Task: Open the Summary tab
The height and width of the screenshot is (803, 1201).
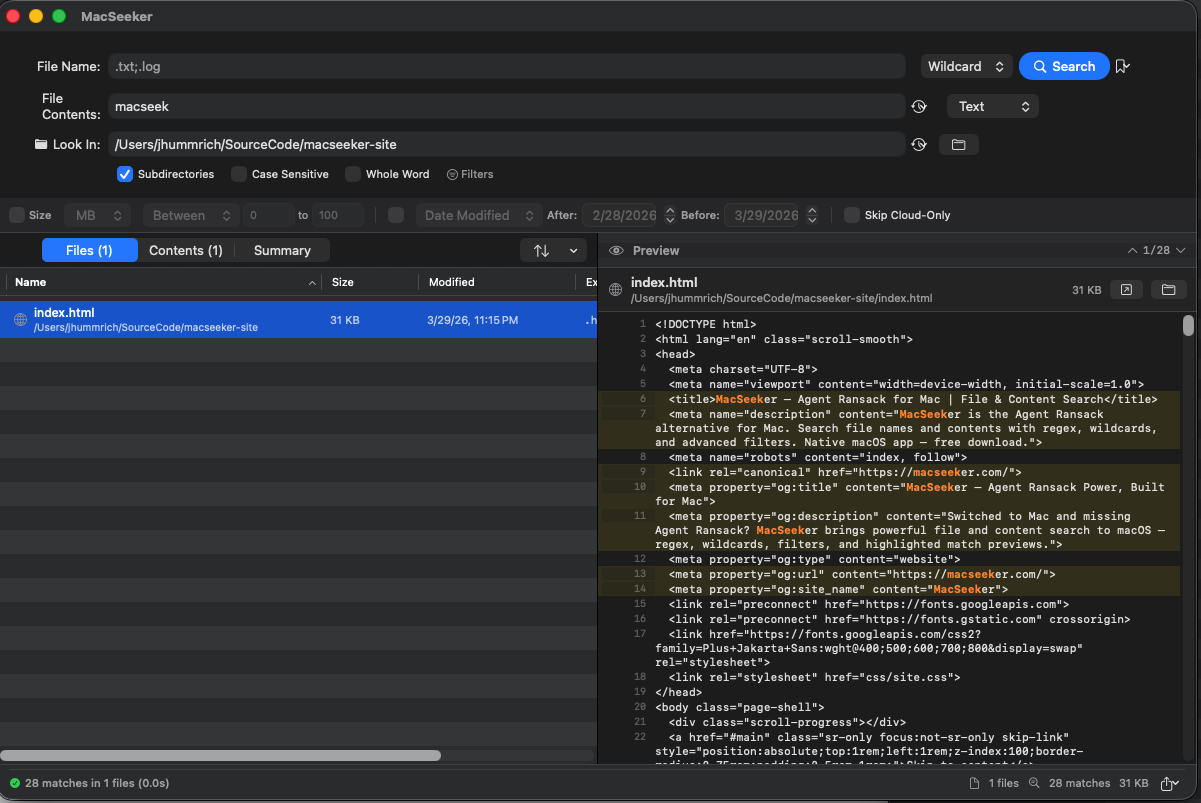Action: click(x=282, y=250)
